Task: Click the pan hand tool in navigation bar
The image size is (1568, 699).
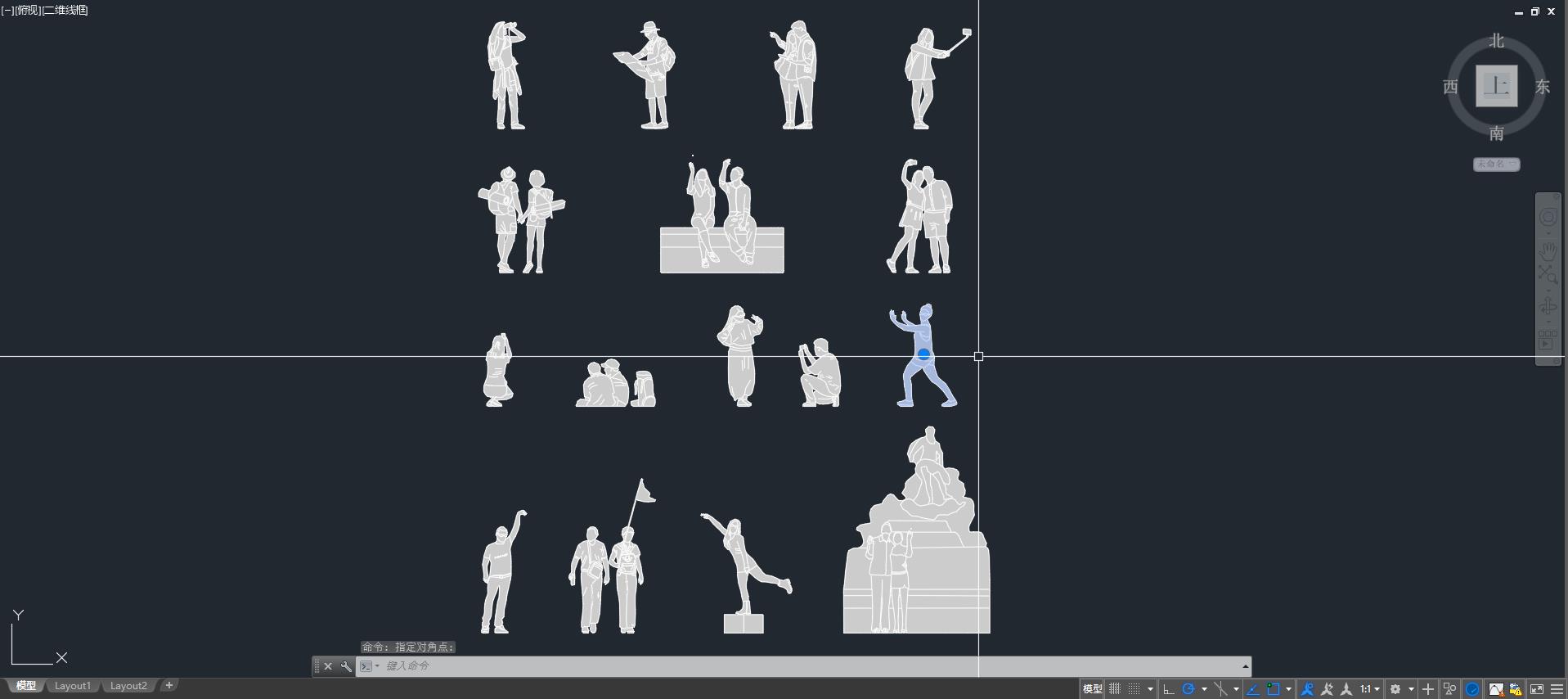Action: point(1548,250)
